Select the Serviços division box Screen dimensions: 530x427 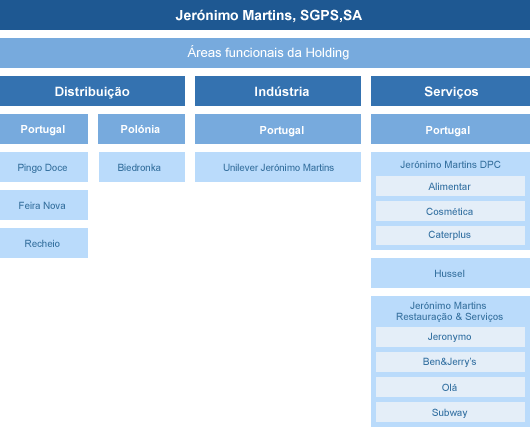(x=451, y=91)
